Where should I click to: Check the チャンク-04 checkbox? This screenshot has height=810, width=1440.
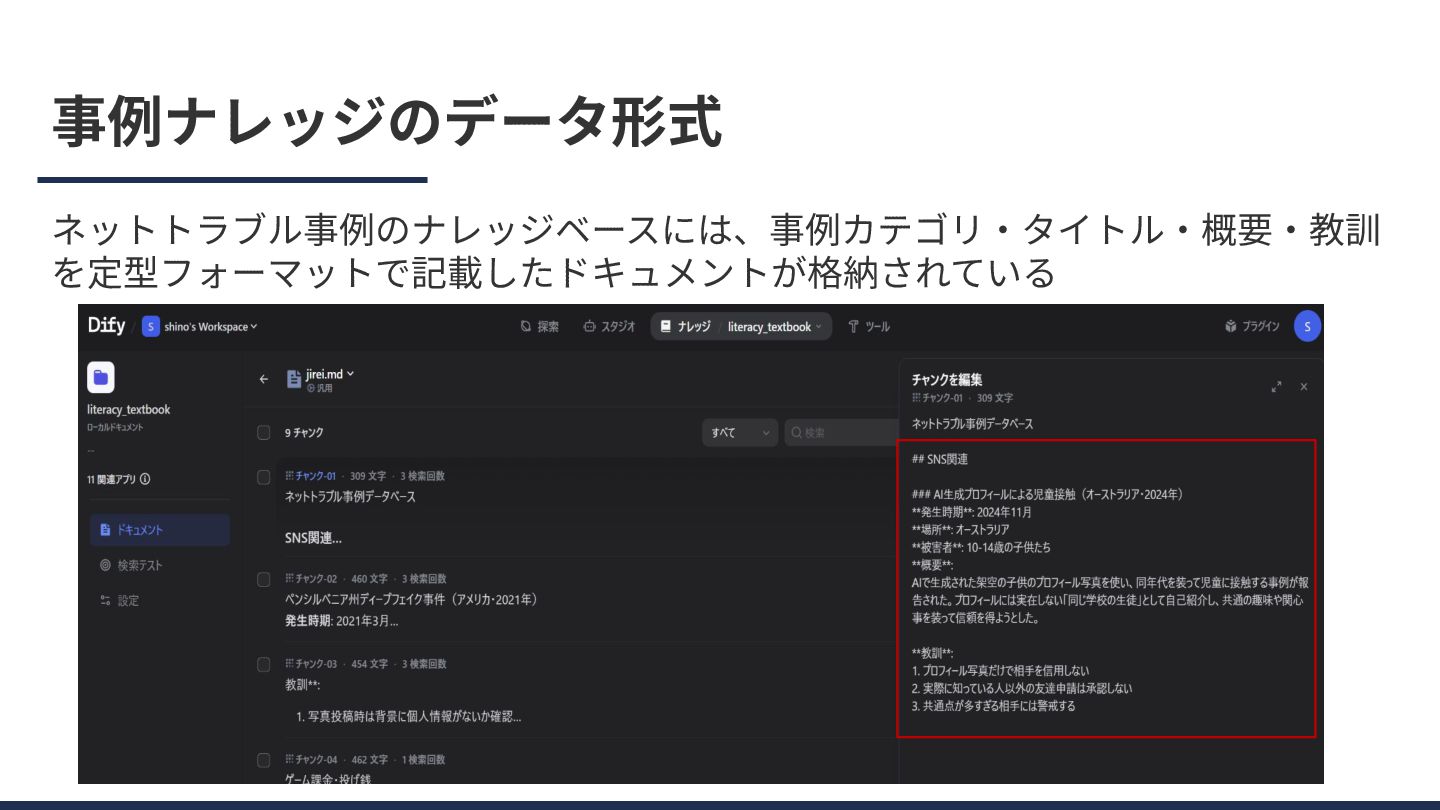click(x=264, y=760)
